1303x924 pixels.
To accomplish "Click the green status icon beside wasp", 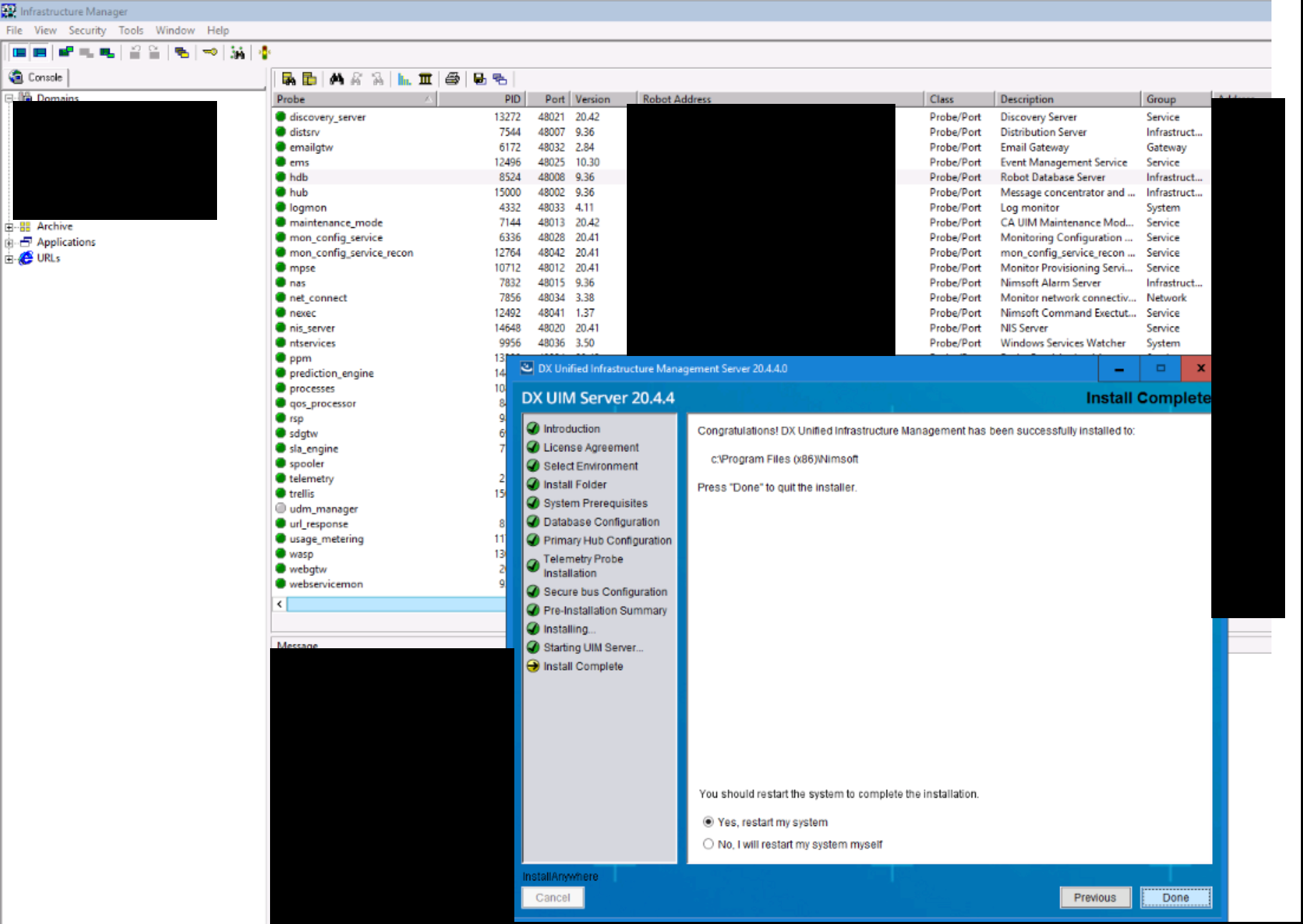I will click(x=281, y=554).
